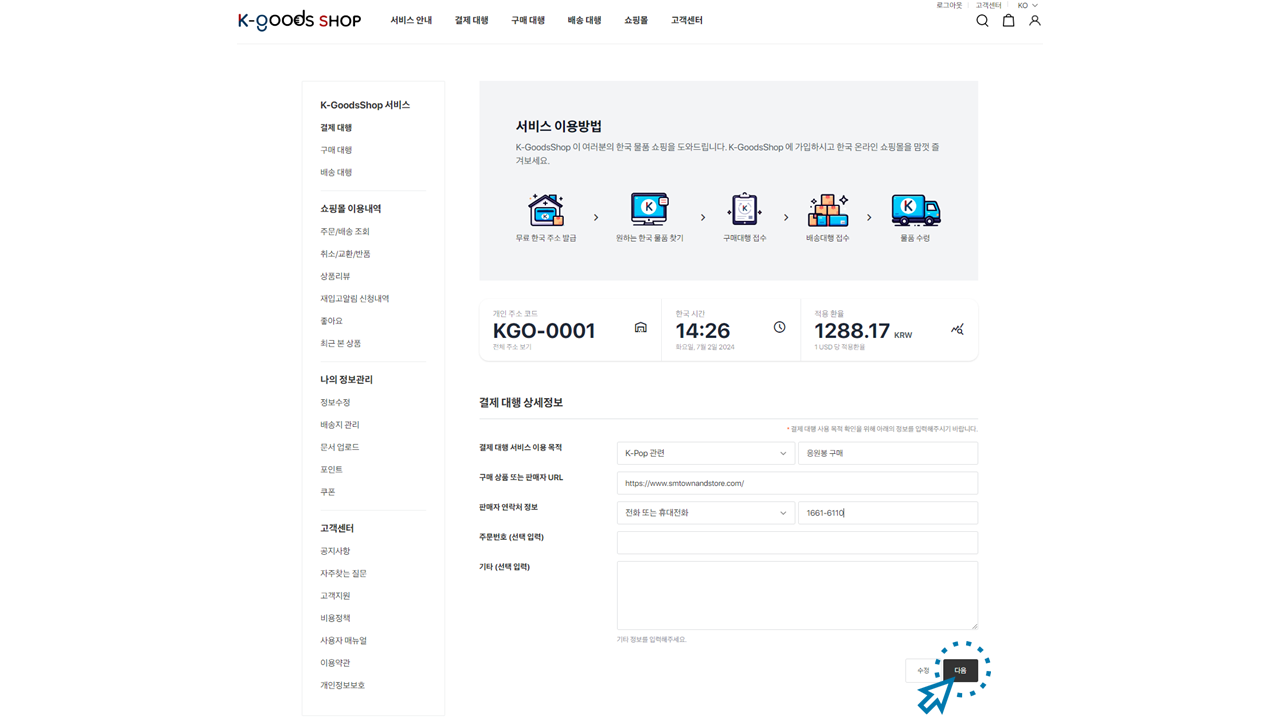Viewport: 1280px width, 720px height.
Task: Expand the 전화 또는 휴대전화 dropdown
Action: click(x=705, y=513)
